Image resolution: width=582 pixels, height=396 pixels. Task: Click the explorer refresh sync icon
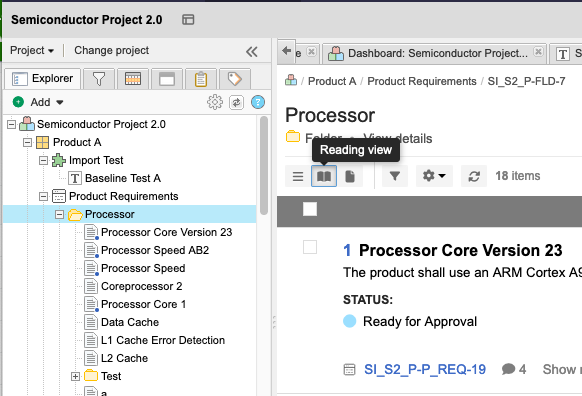pos(236,102)
